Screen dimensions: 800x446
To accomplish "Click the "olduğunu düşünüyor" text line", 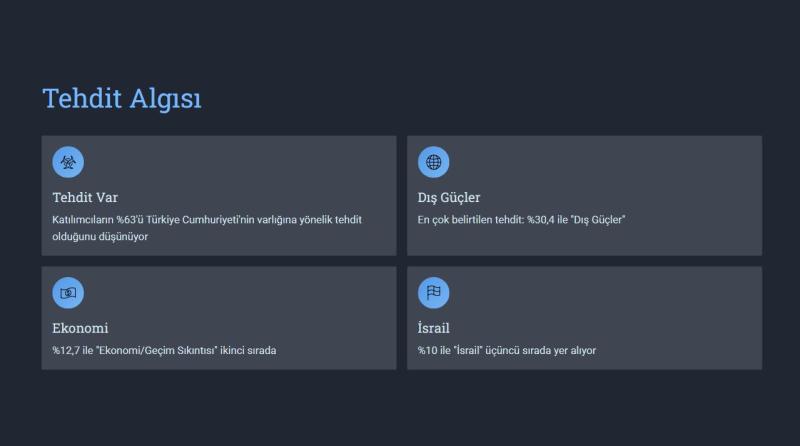I will click(100, 236).
